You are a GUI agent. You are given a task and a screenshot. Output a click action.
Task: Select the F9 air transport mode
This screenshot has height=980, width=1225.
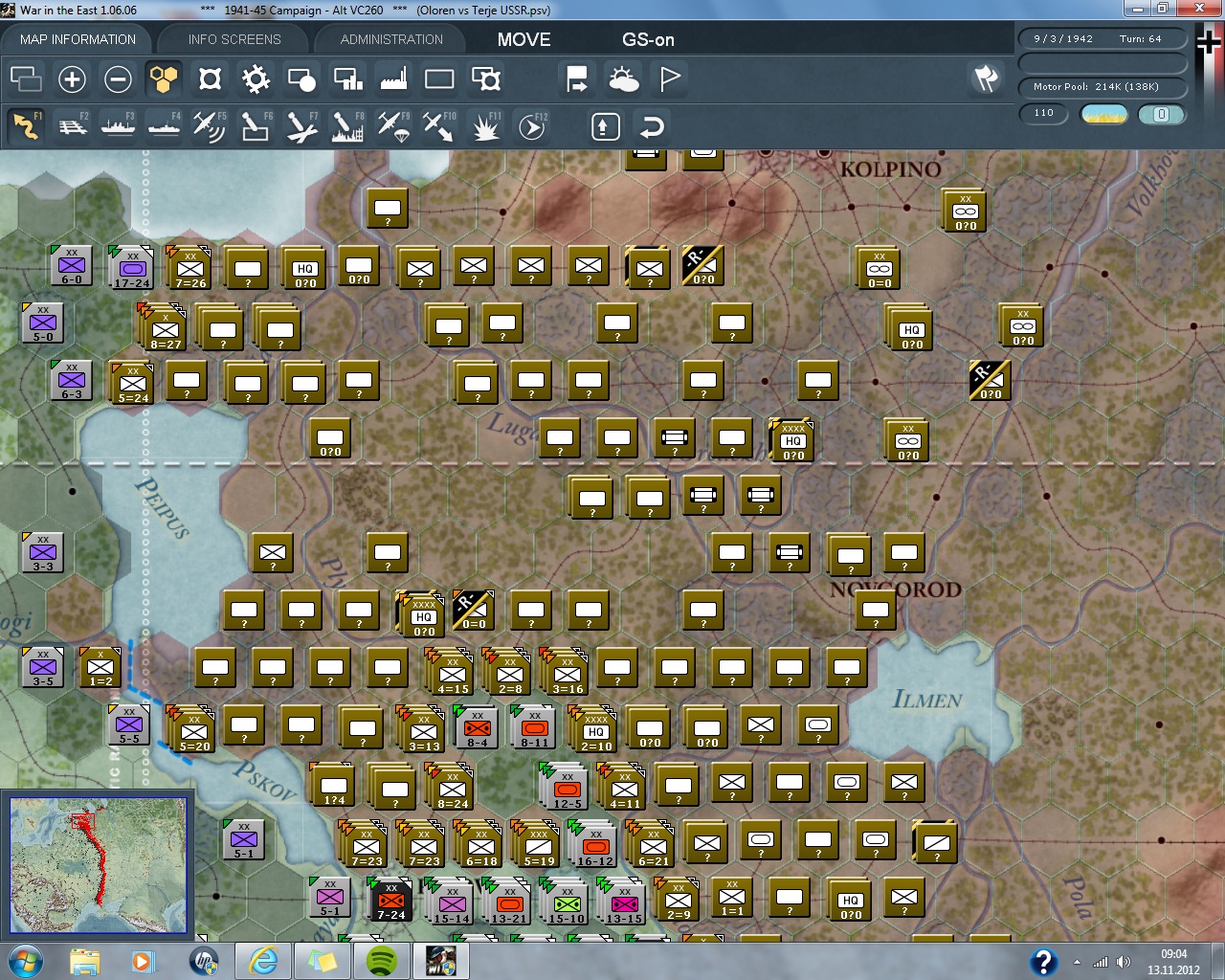[x=393, y=126]
